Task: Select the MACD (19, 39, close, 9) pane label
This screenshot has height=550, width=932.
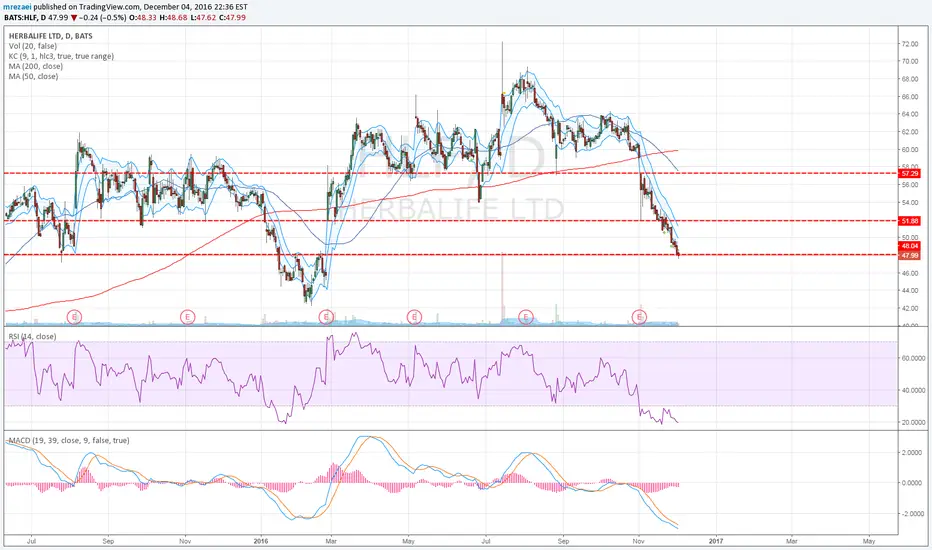Action: (x=69, y=441)
